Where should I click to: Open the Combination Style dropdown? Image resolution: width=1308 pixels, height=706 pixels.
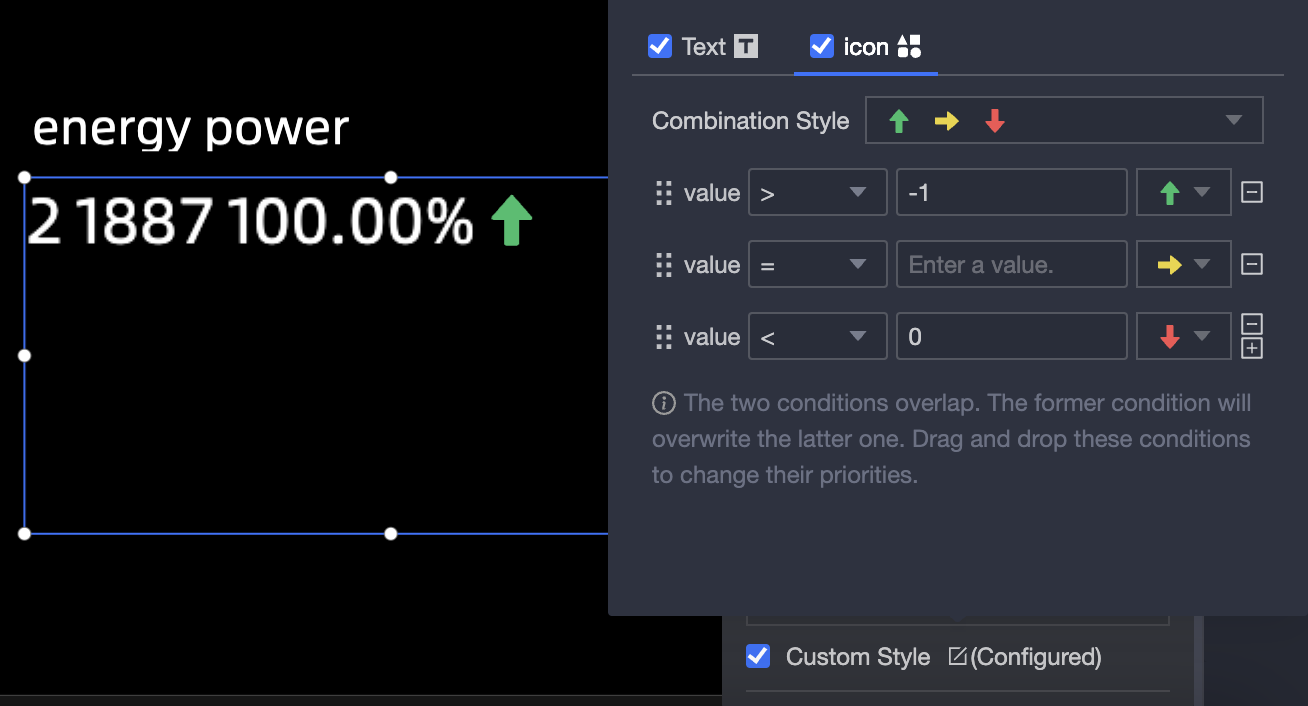pos(1063,120)
